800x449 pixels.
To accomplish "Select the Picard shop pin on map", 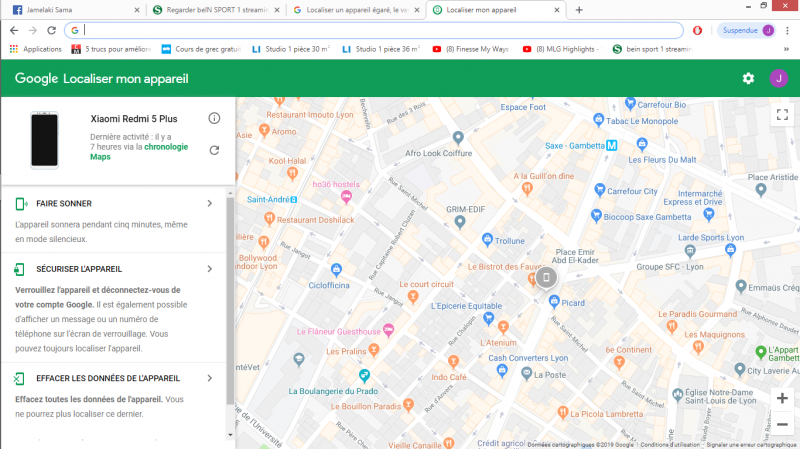I will pyautogui.click(x=554, y=302).
